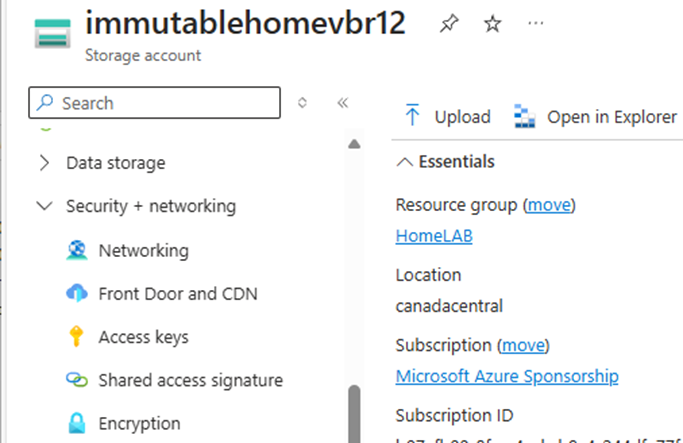Upload a file to the storage account

tap(447, 116)
